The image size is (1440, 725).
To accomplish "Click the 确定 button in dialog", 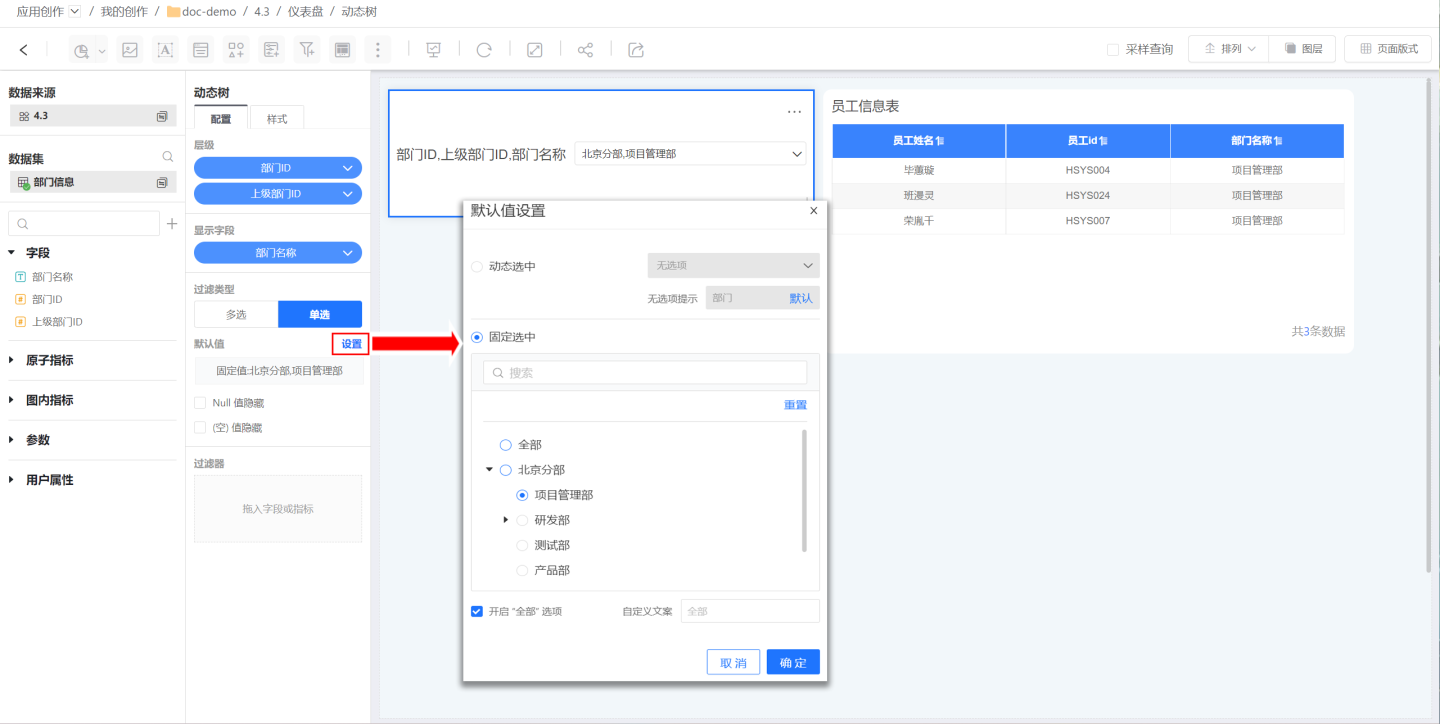I will tap(793, 662).
